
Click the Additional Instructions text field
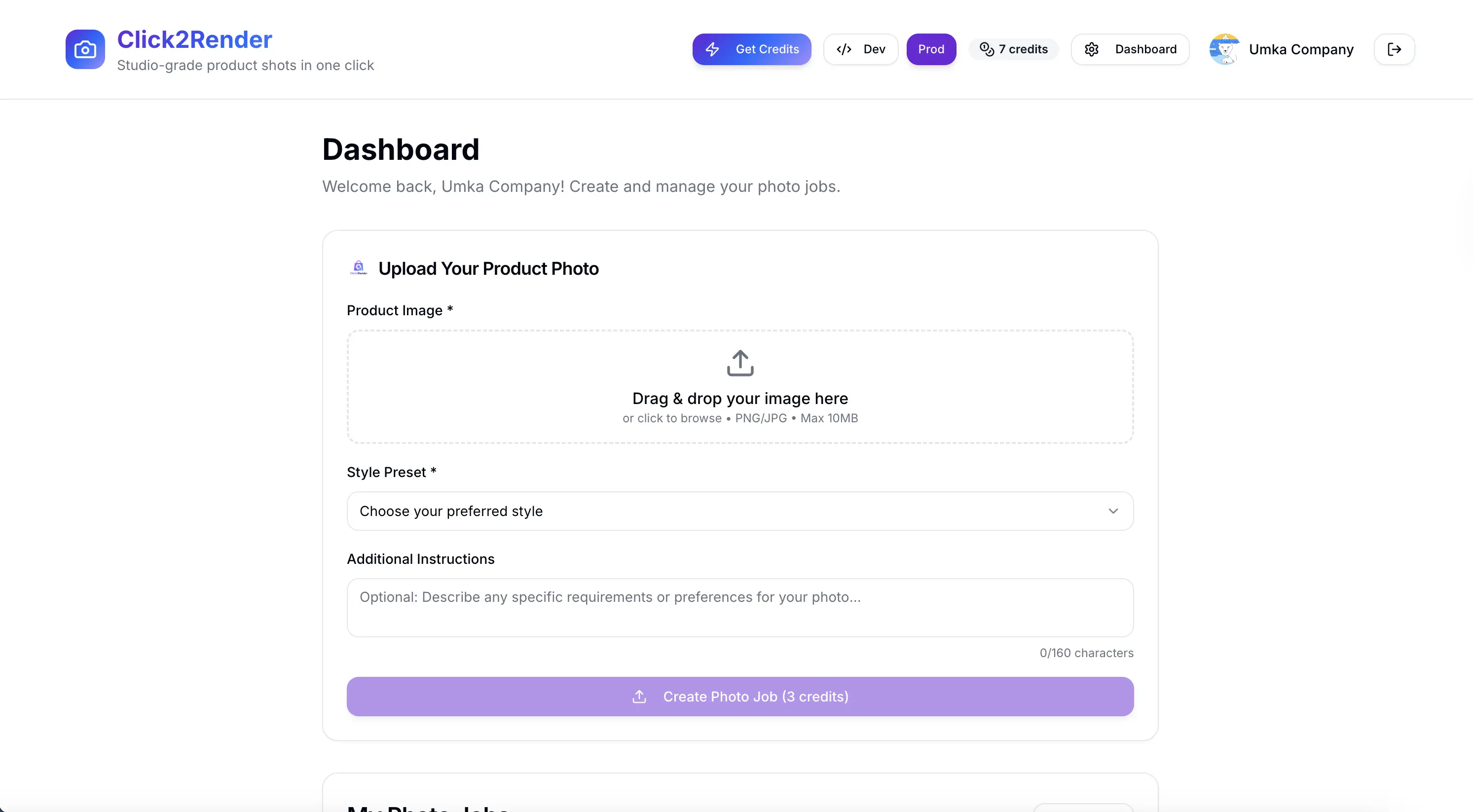739,607
